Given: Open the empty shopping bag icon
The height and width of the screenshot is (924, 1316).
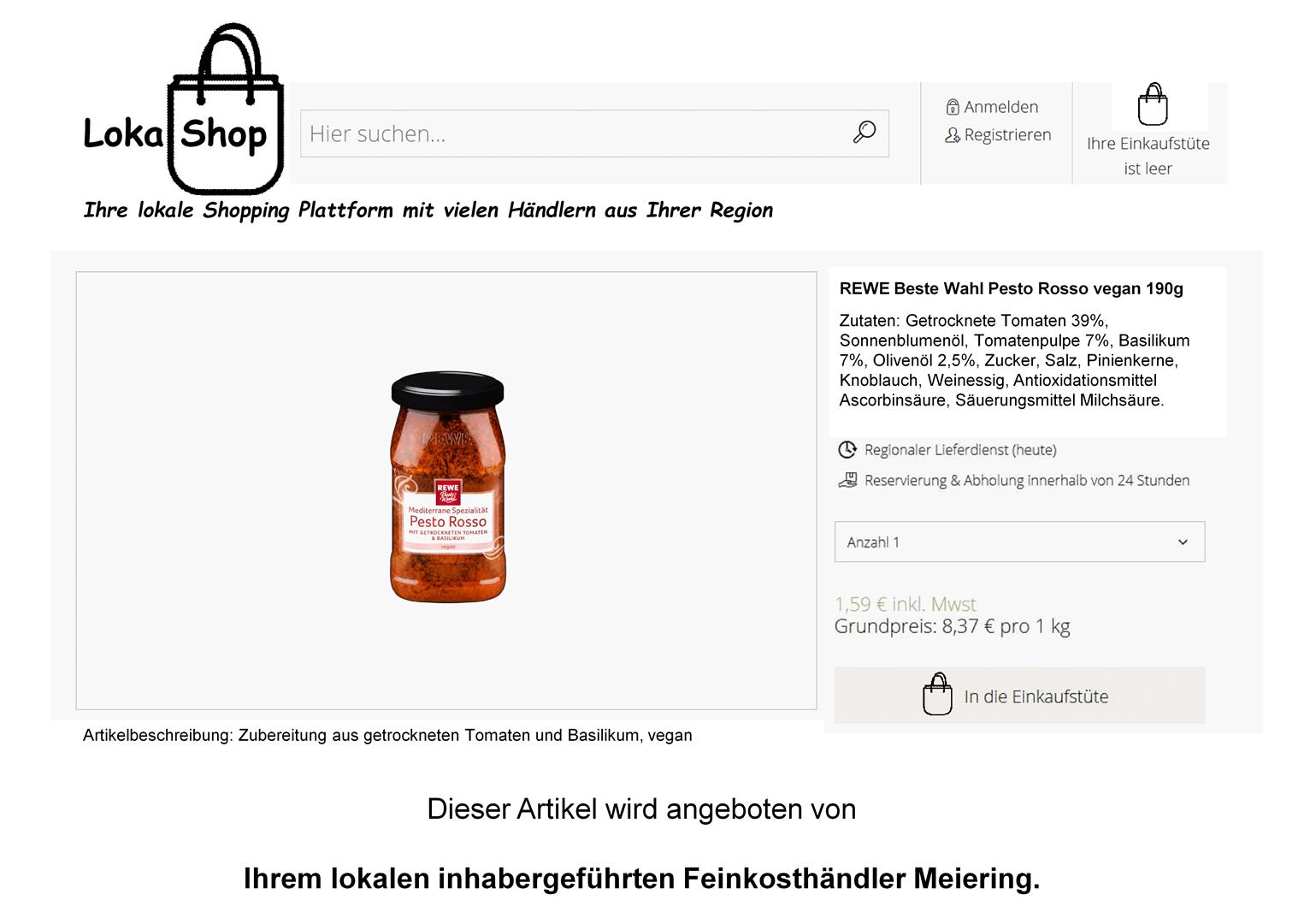Looking at the screenshot, I should tap(1153, 104).
